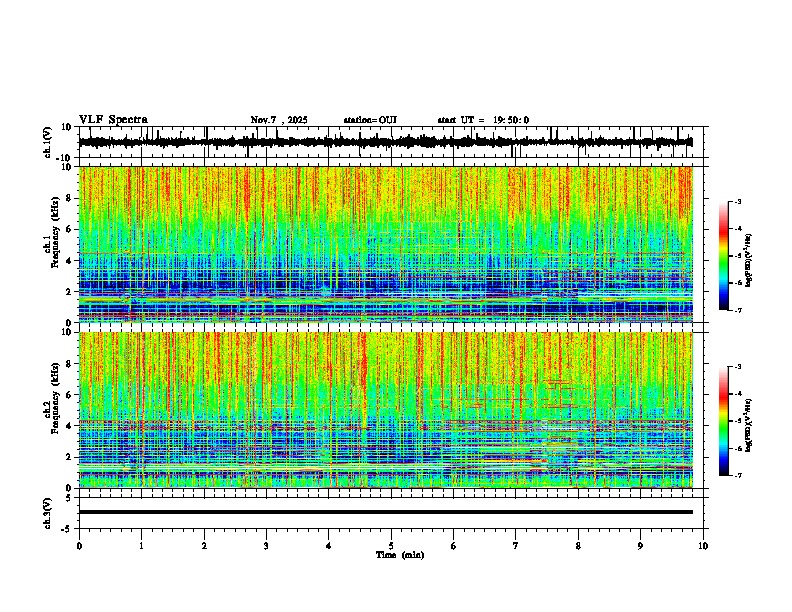Click the ch.1 colorbar "log(PSD)" label
Viewport: 792px width, 612px height.
click(x=749, y=261)
